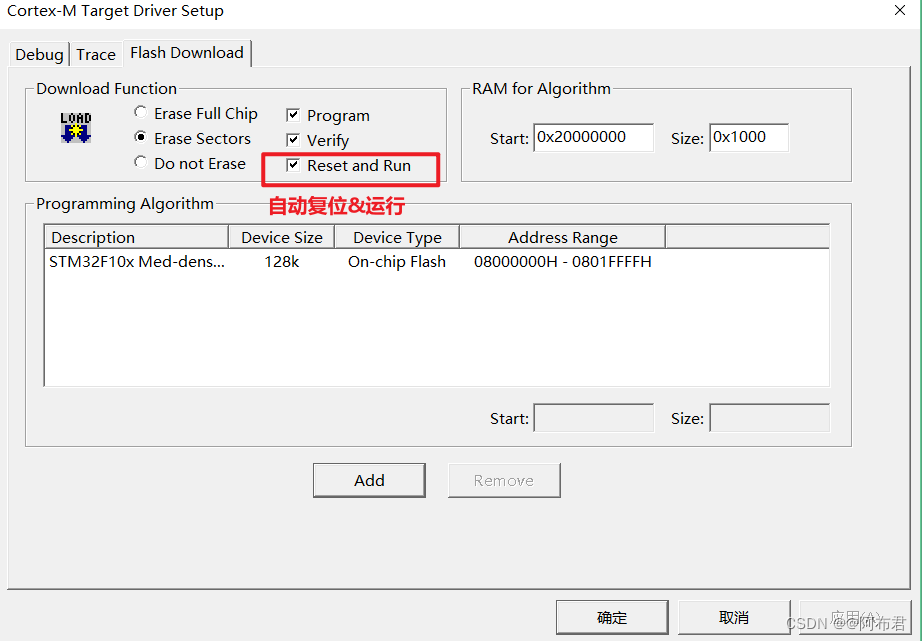Select the Flash Download tab
The image size is (922, 641).
click(187, 53)
